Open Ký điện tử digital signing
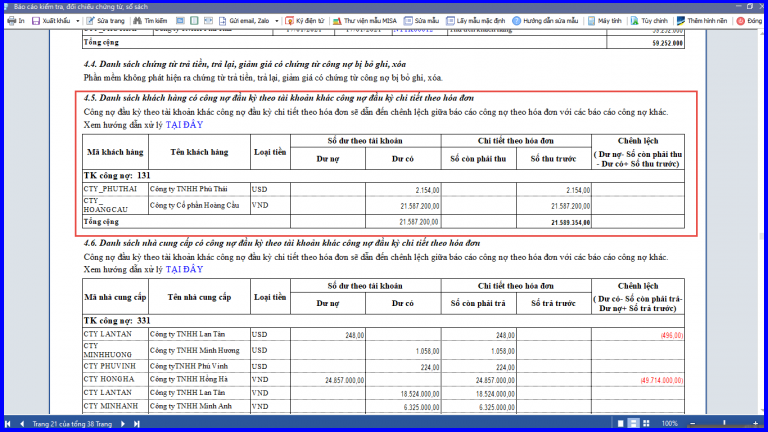 pos(305,21)
